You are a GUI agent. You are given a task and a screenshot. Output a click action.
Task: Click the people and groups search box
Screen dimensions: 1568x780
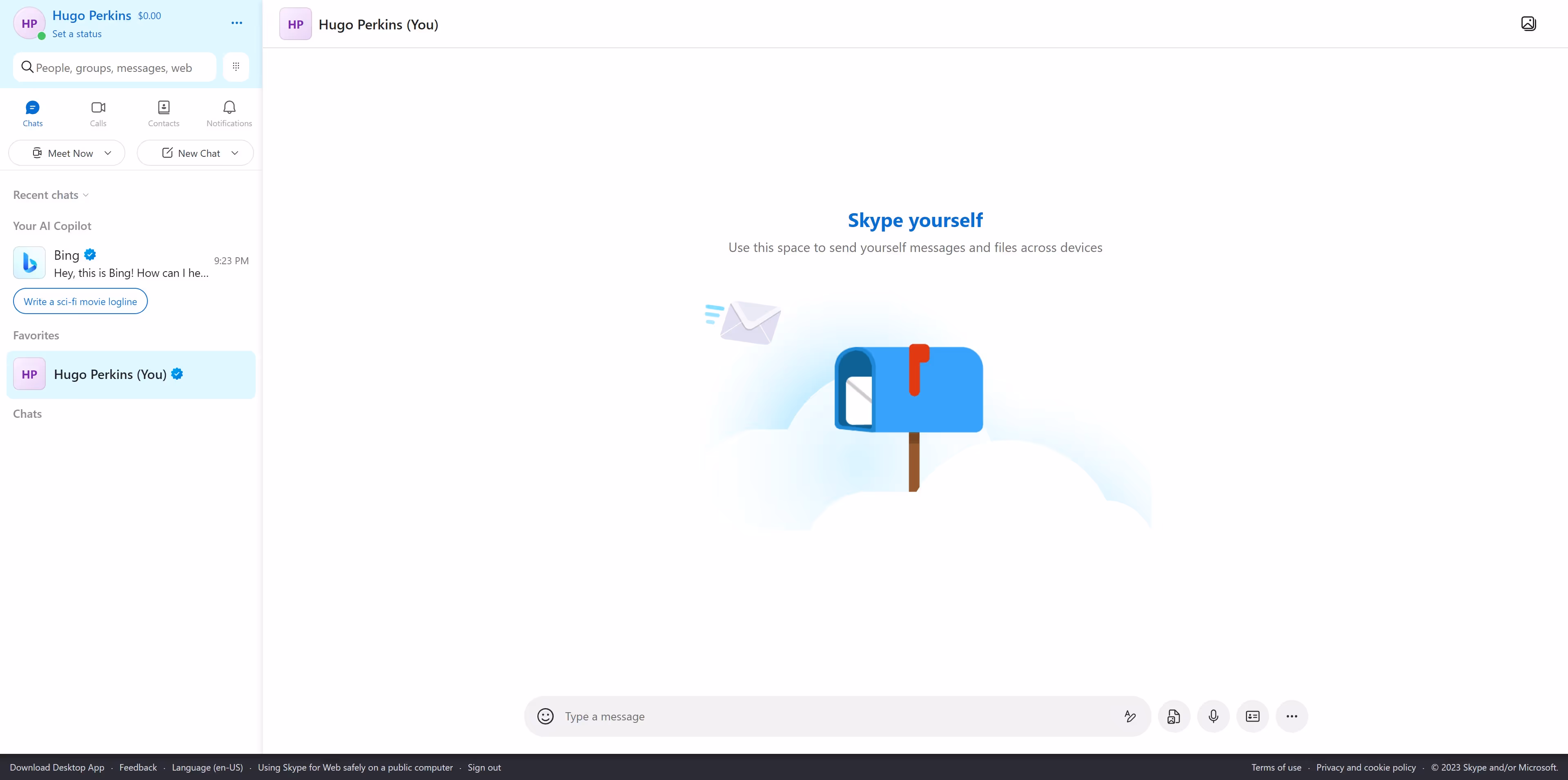[x=114, y=68]
